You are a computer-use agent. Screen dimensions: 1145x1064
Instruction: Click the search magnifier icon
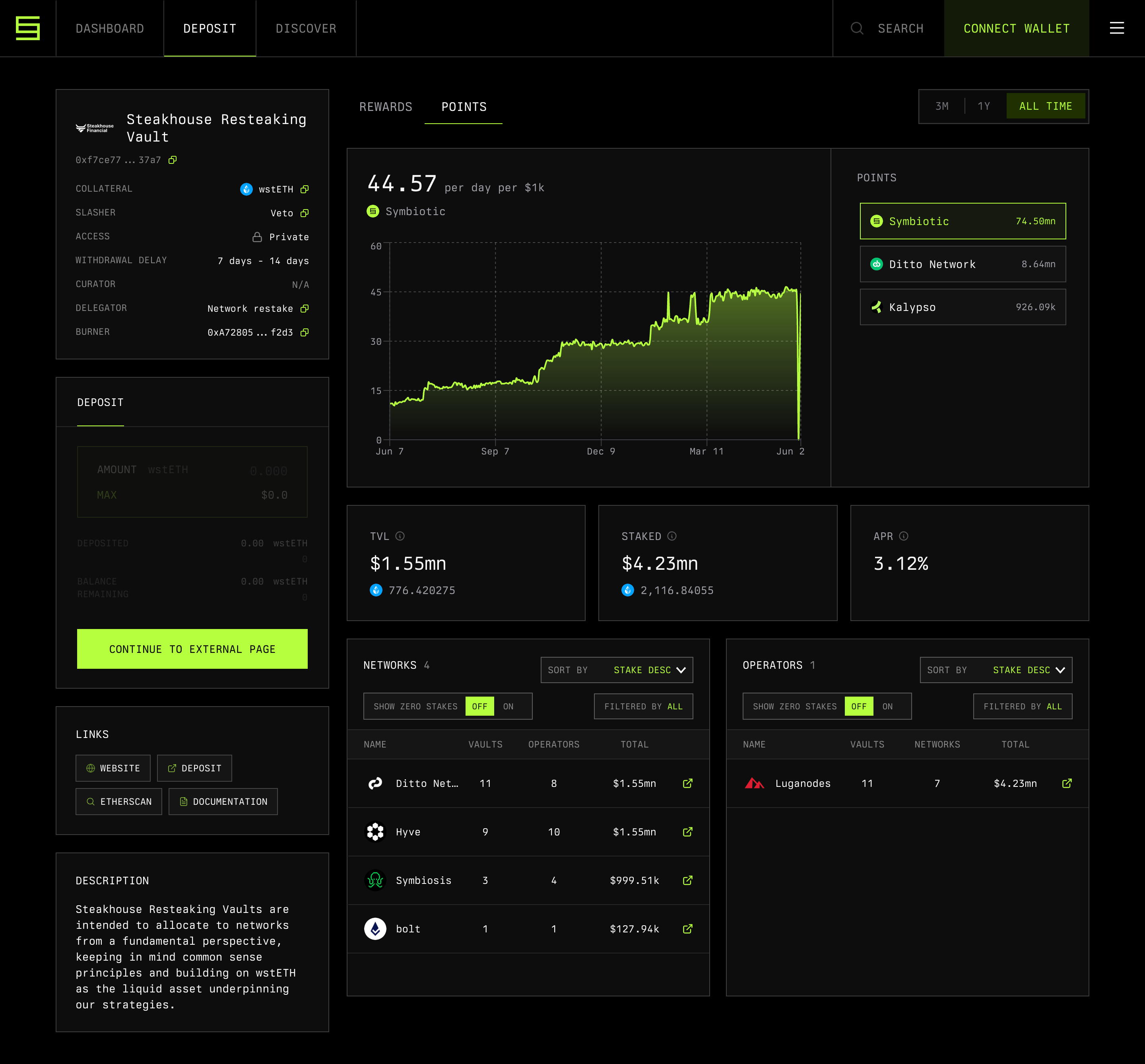tap(857, 28)
